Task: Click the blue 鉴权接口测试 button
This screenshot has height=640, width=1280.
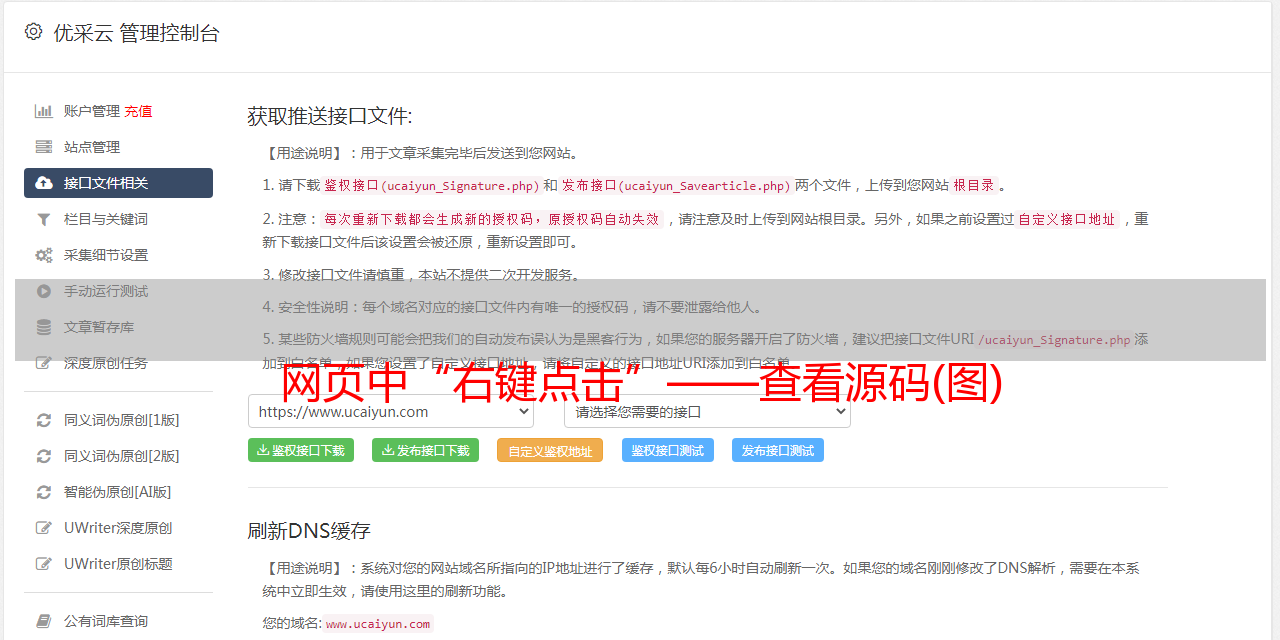Action: click(x=668, y=450)
